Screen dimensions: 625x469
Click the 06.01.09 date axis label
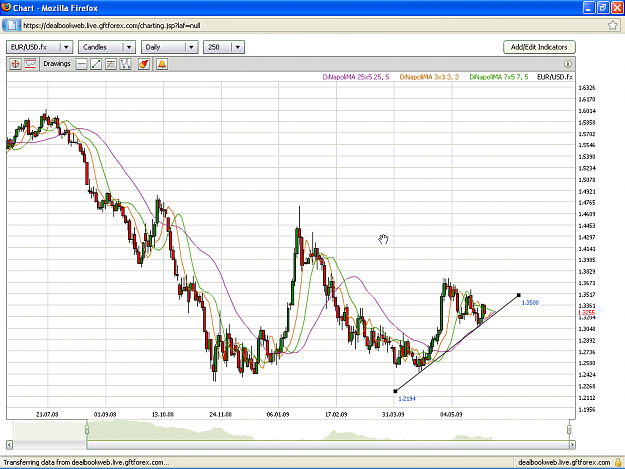coord(278,414)
